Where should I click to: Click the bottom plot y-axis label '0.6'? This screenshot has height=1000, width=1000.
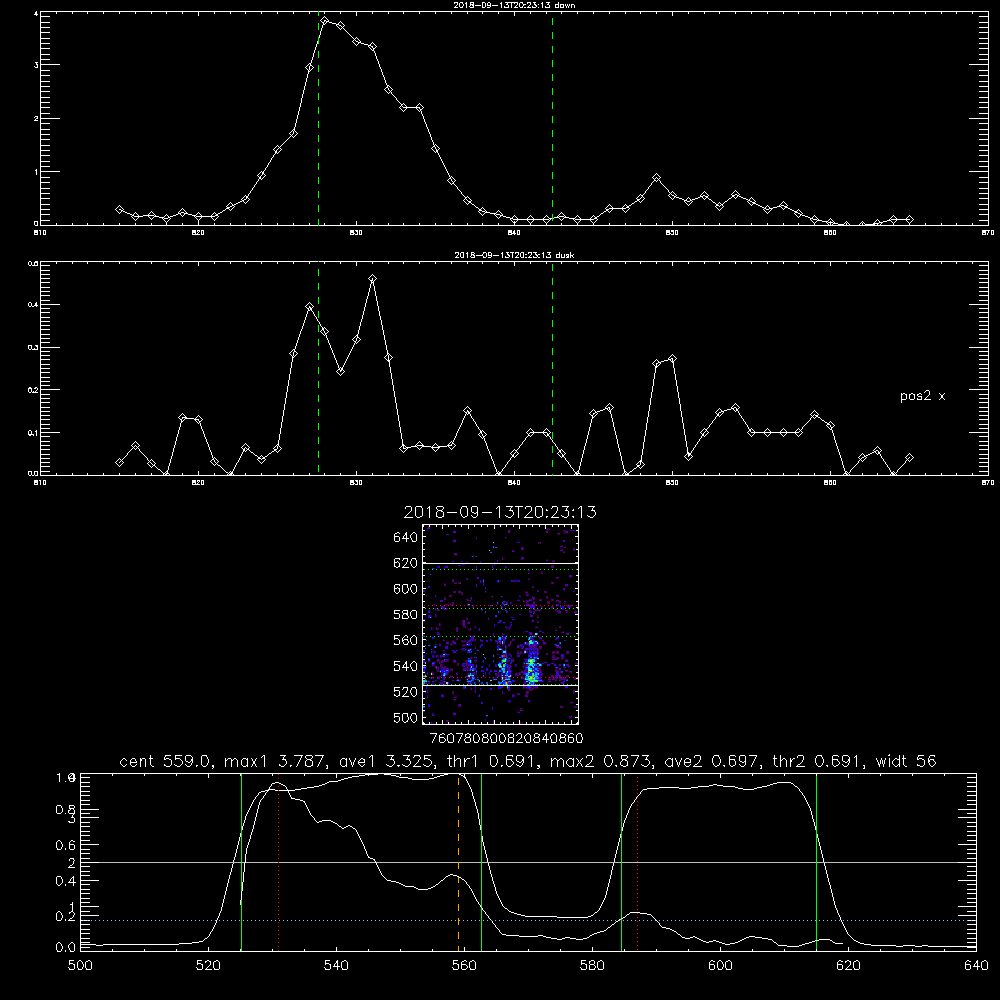pos(65,845)
